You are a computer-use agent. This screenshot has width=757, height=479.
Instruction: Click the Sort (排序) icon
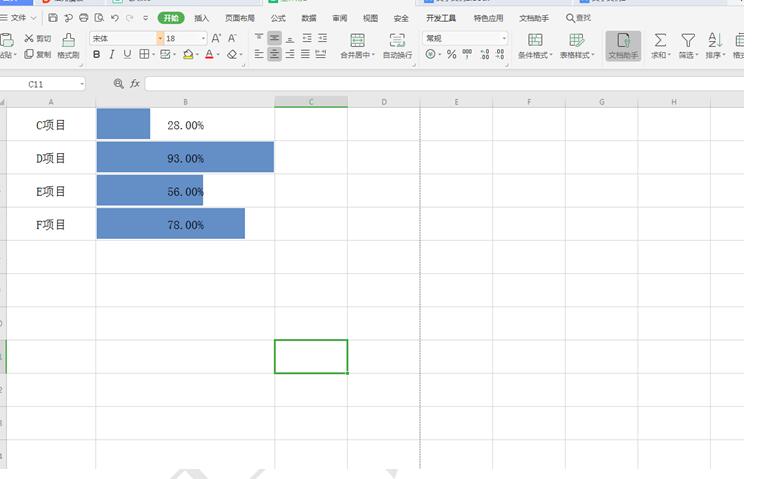coord(715,40)
